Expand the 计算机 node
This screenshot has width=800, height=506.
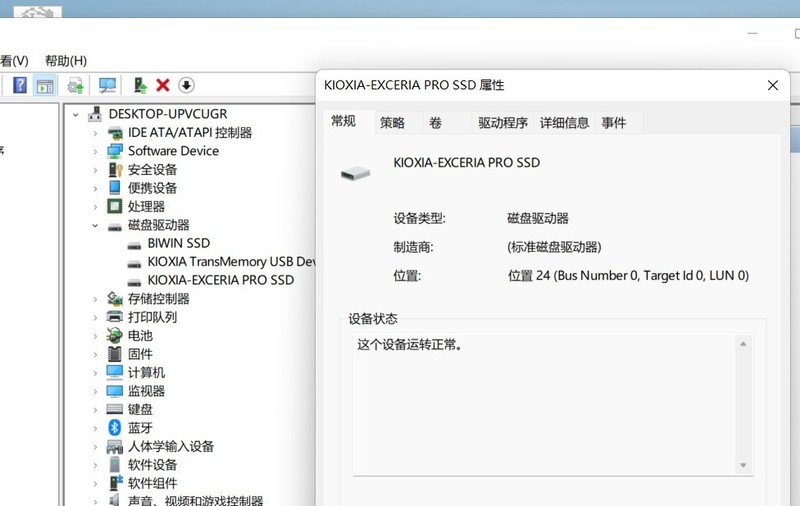[95, 373]
